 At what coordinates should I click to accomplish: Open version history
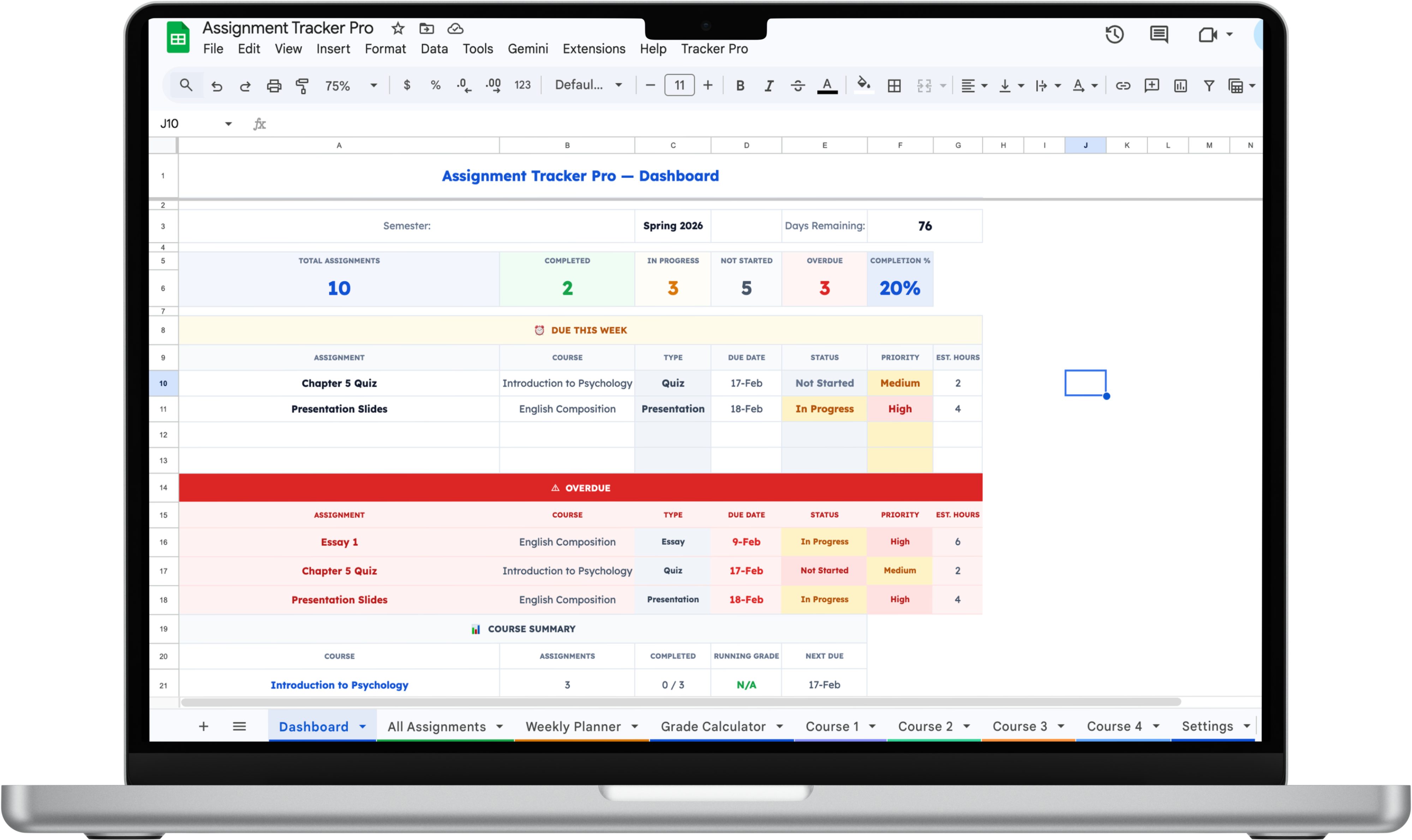pos(1114,35)
